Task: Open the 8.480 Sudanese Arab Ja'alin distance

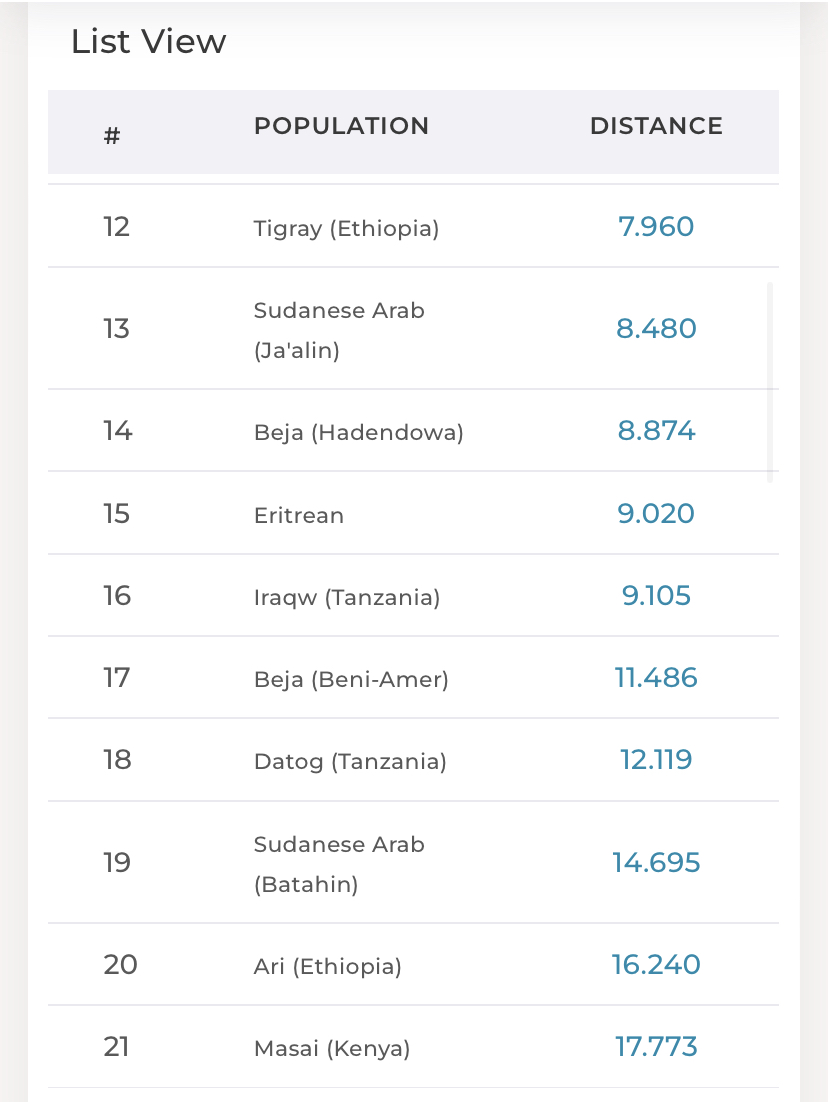Action: [656, 329]
